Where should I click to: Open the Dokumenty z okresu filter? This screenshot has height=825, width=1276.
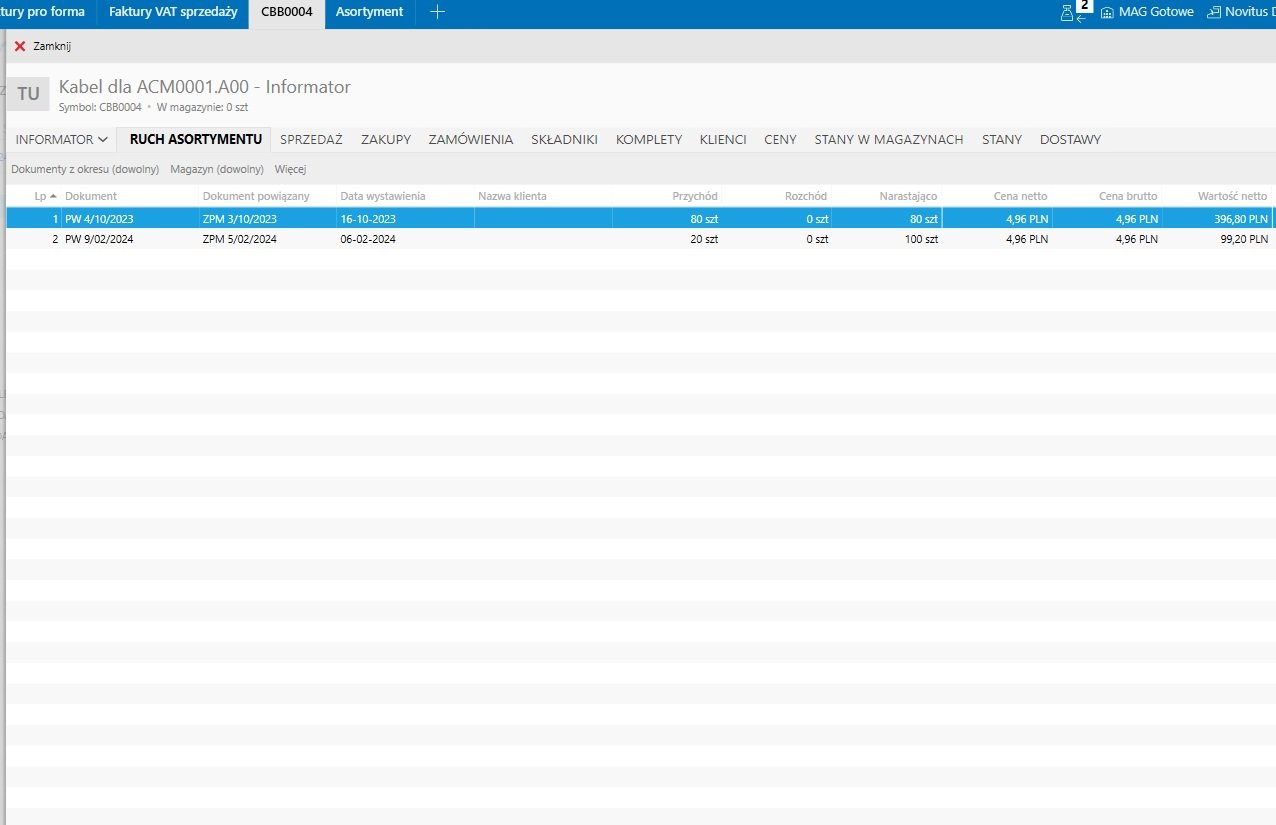click(x=85, y=169)
